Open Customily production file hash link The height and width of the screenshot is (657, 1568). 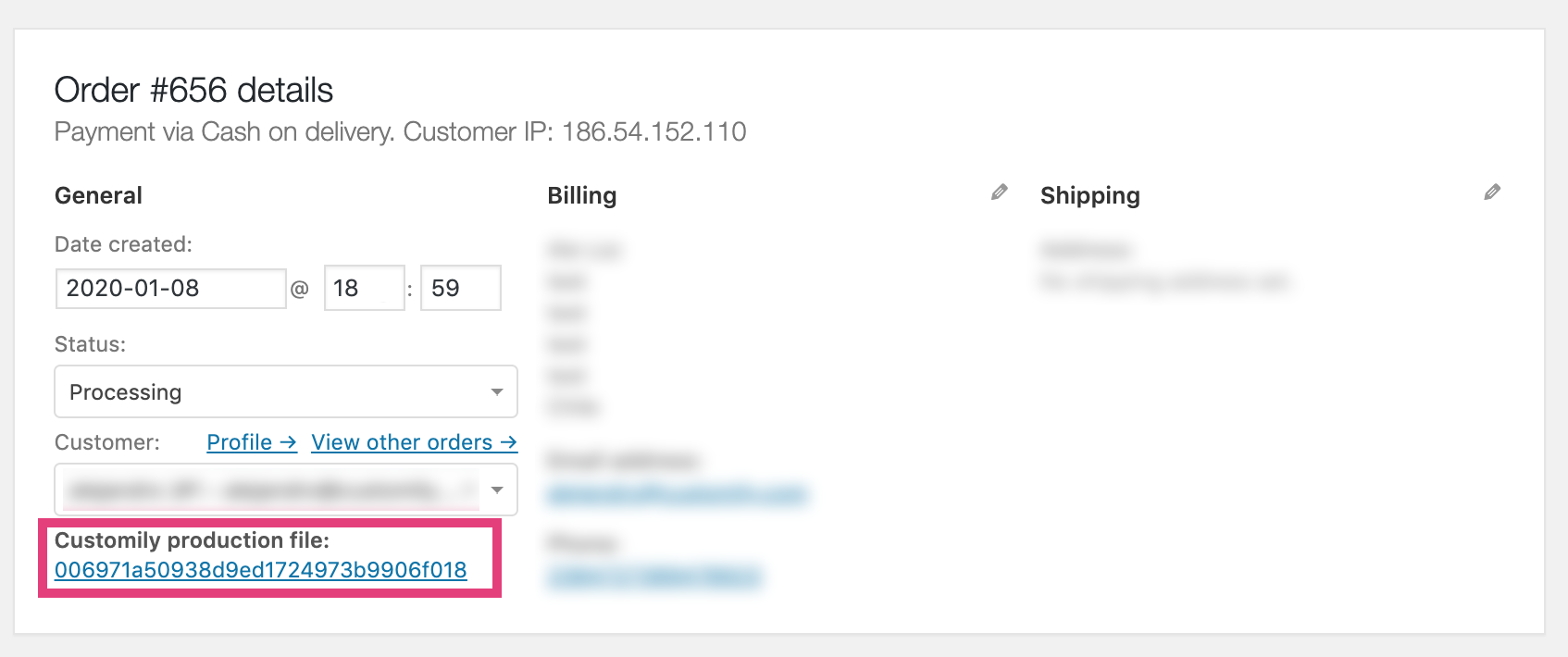[260, 570]
